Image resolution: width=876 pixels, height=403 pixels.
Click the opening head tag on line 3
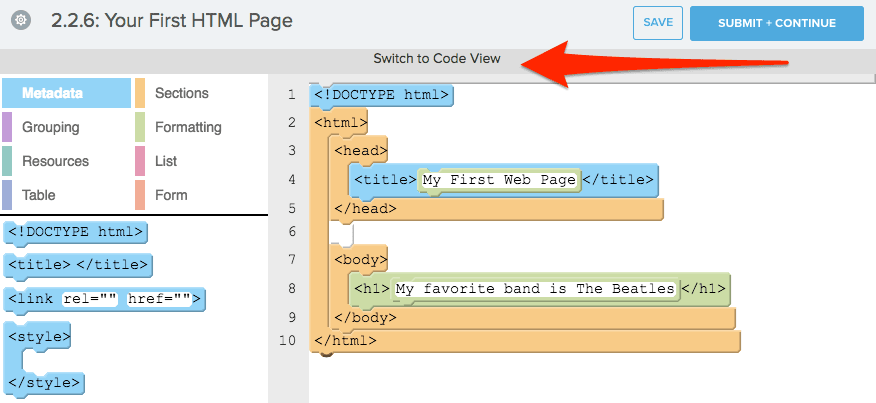click(x=360, y=150)
